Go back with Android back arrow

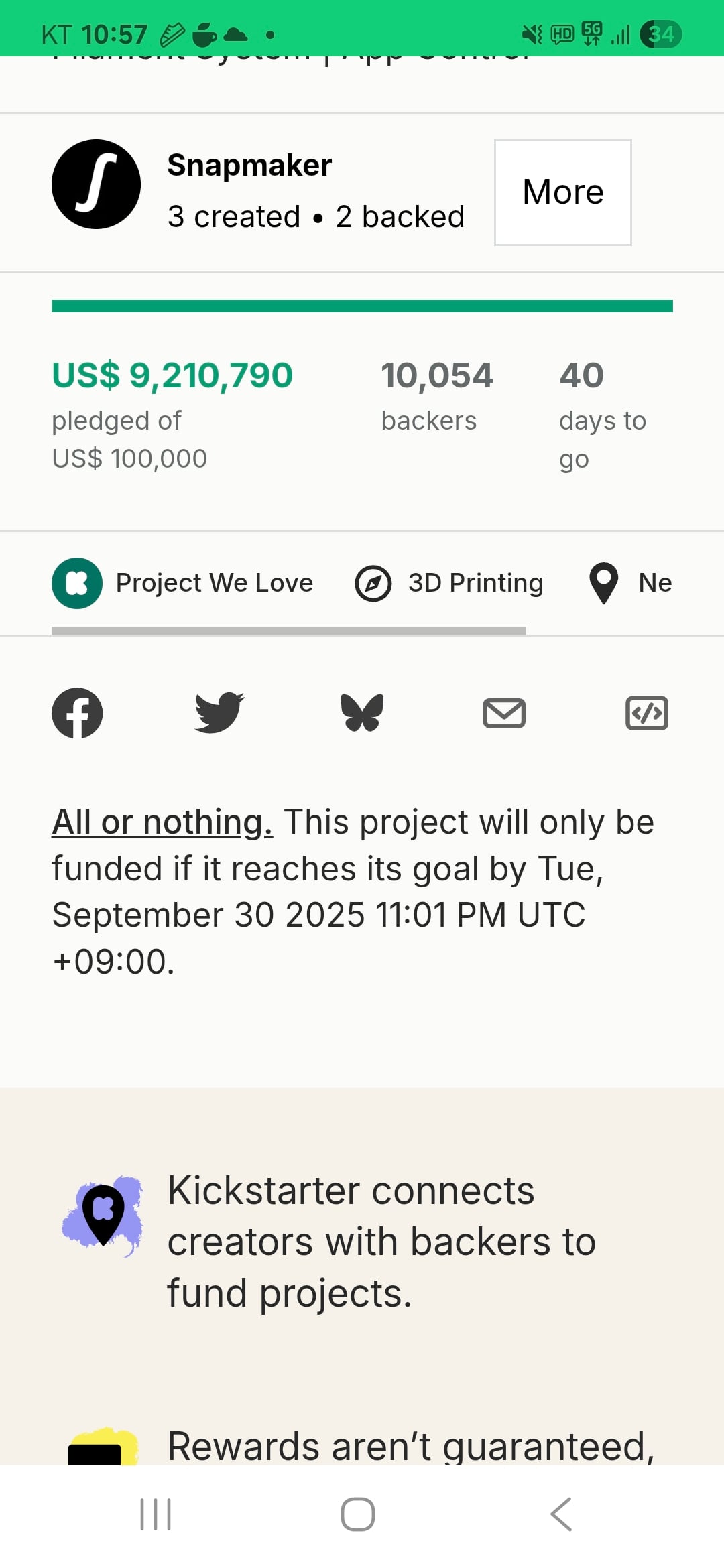click(561, 1514)
